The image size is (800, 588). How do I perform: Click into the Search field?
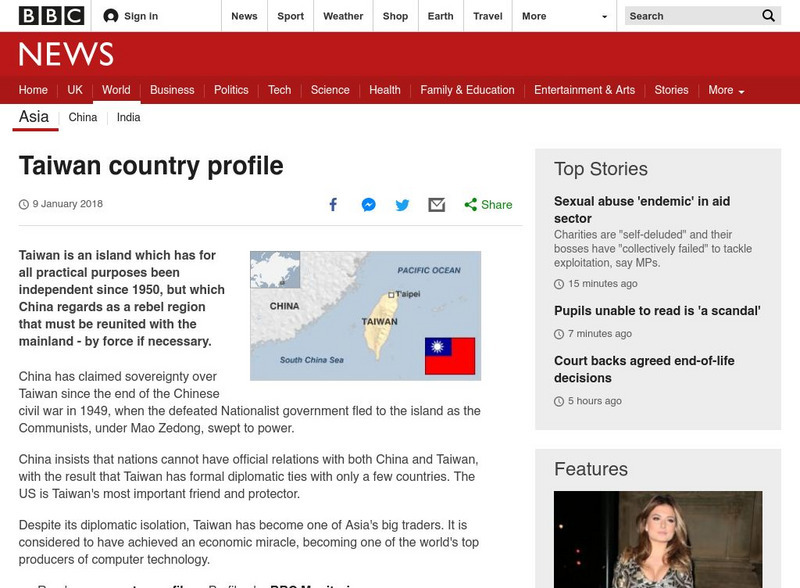(691, 16)
